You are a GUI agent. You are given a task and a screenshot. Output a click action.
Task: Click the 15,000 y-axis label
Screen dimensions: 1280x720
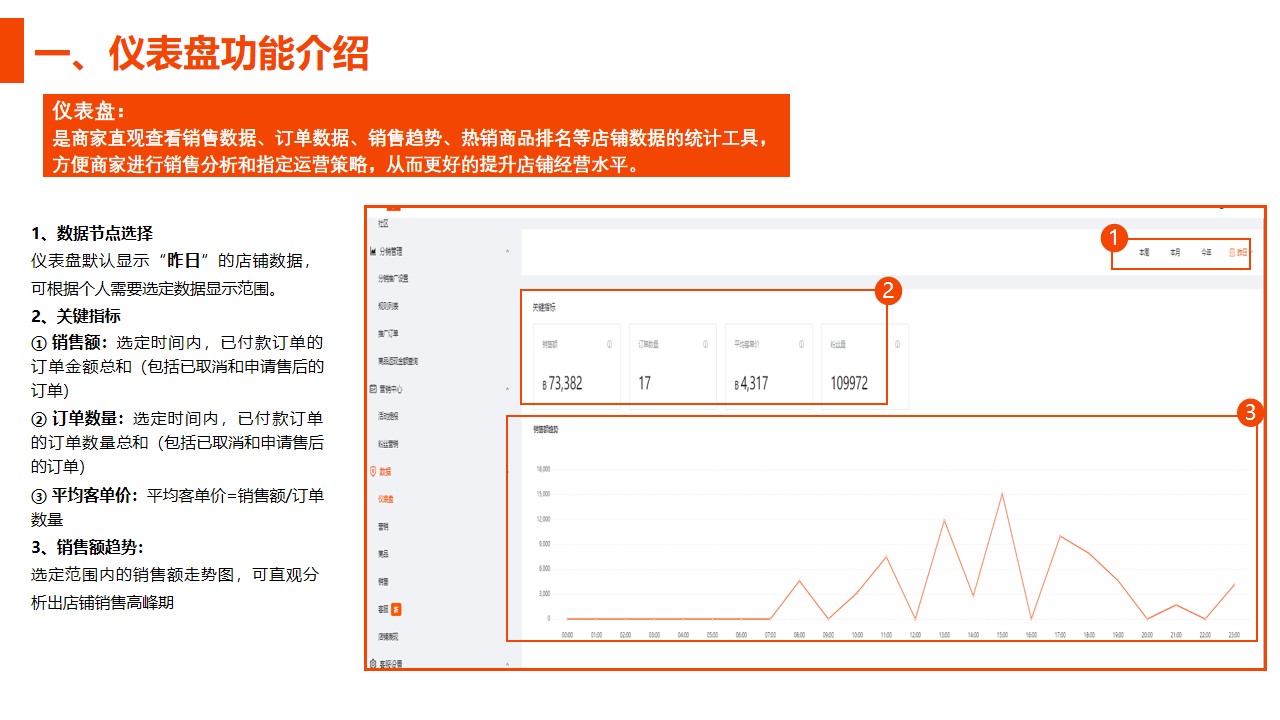pyautogui.click(x=544, y=493)
